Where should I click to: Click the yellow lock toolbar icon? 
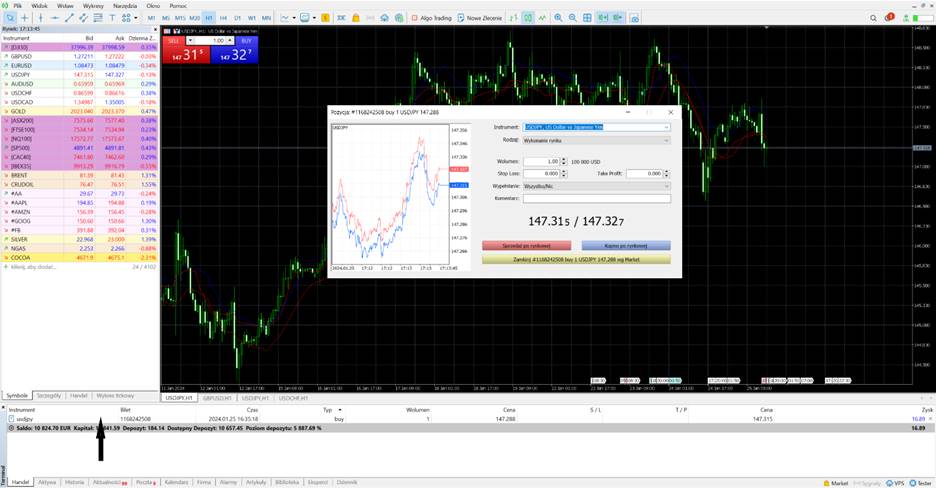[356, 18]
